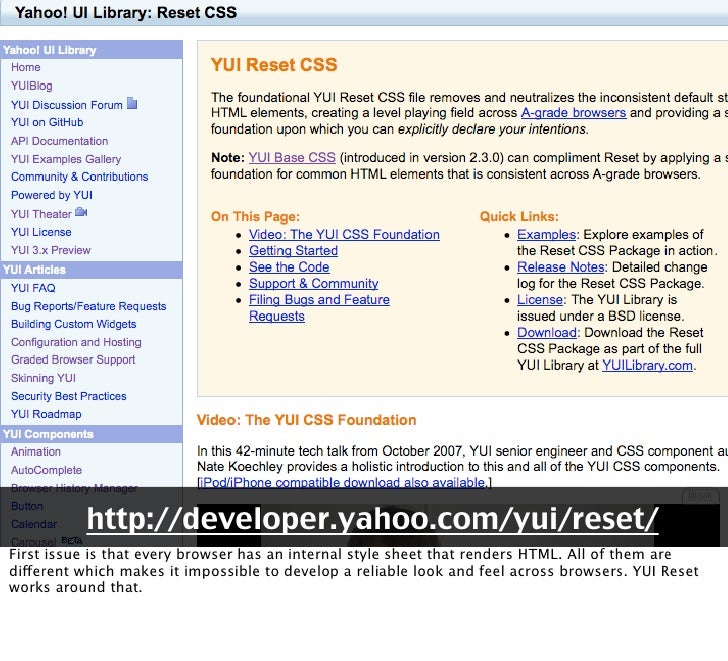Click the YUI Articles sidebar header
The image size is (728, 661).
click(x=91, y=270)
